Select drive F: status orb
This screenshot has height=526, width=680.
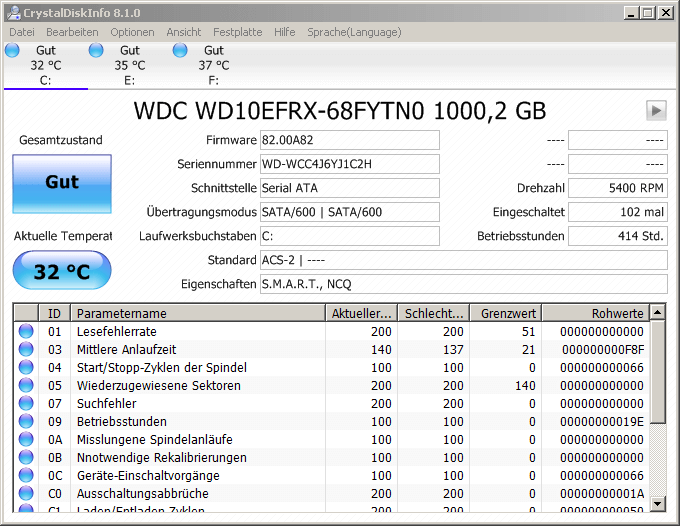tap(180, 50)
